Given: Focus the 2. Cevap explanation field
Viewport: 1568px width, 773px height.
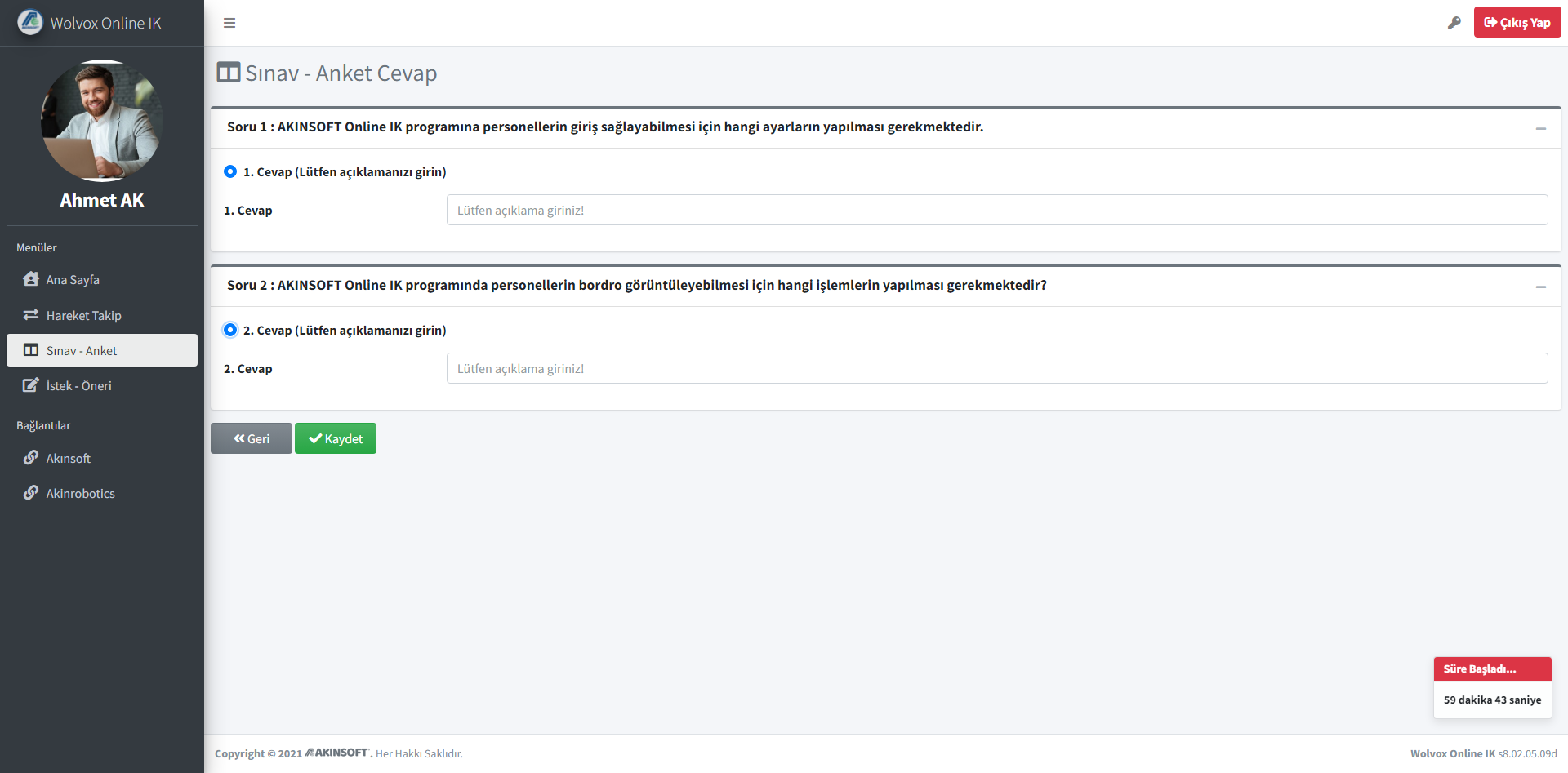Looking at the screenshot, I should [997, 368].
